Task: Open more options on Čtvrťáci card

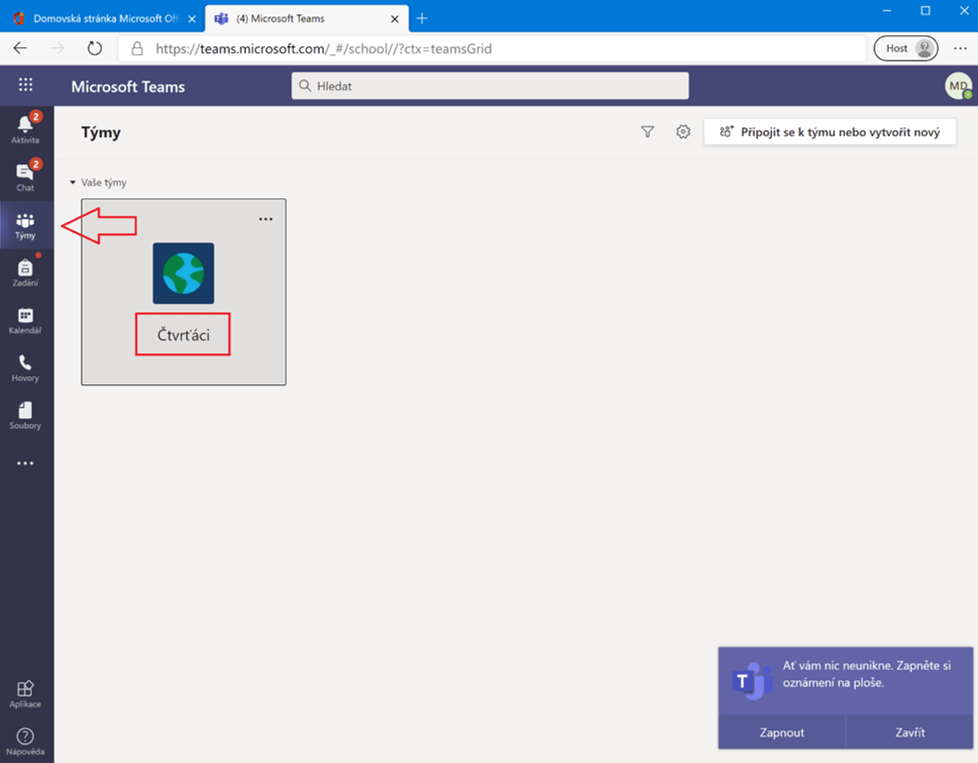Action: (x=265, y=219)
